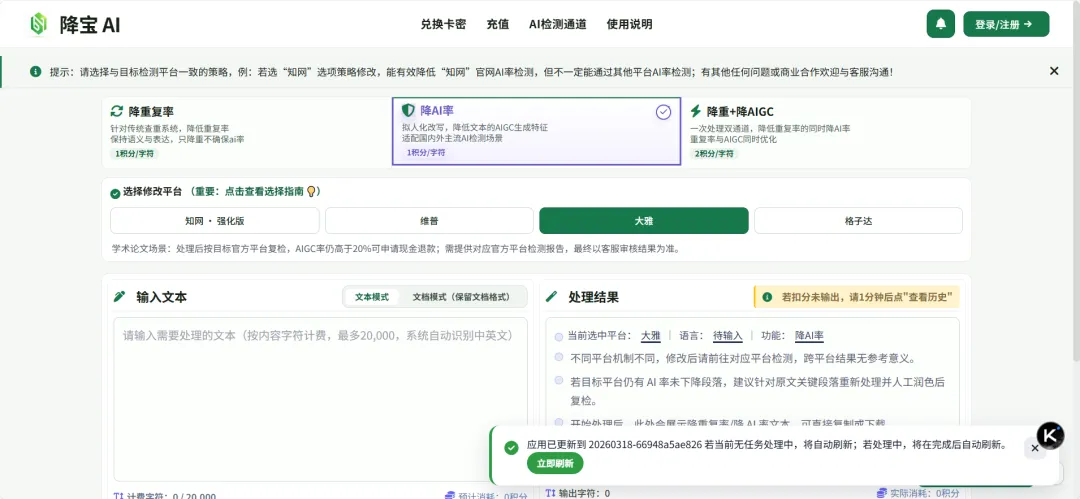Choose 知网 · 强化版 platform
Image resolution: width=1080 pixels, height=499 pixels.
point(215,221)
